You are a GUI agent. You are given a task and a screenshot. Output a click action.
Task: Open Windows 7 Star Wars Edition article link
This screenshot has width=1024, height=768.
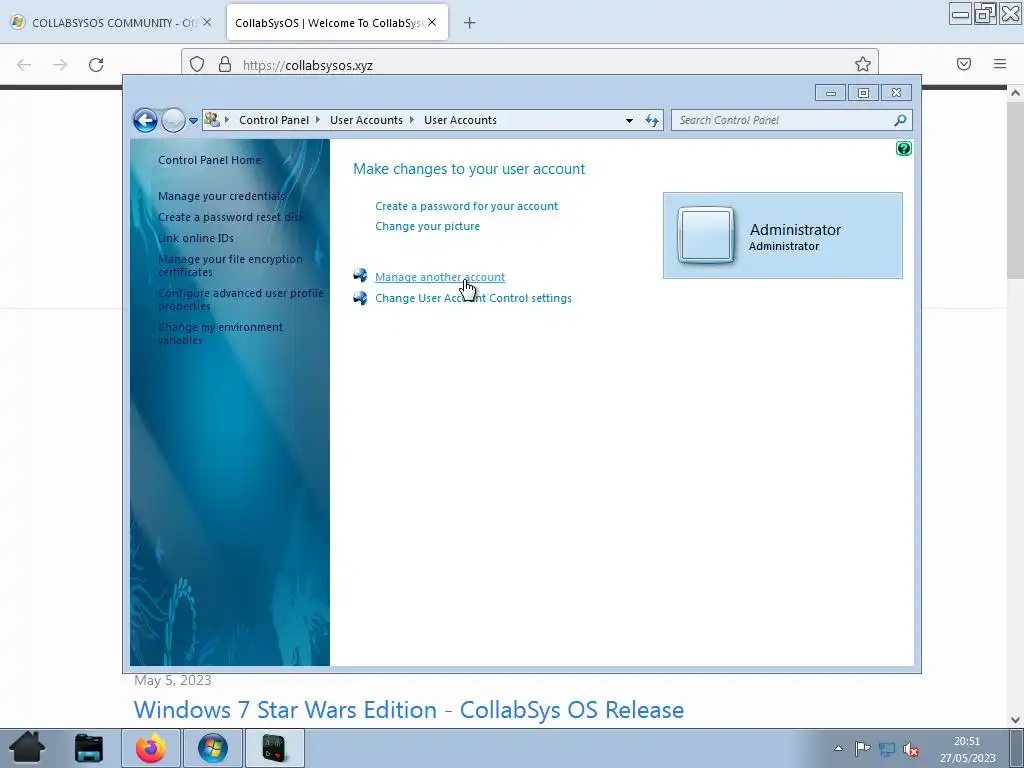409,710
